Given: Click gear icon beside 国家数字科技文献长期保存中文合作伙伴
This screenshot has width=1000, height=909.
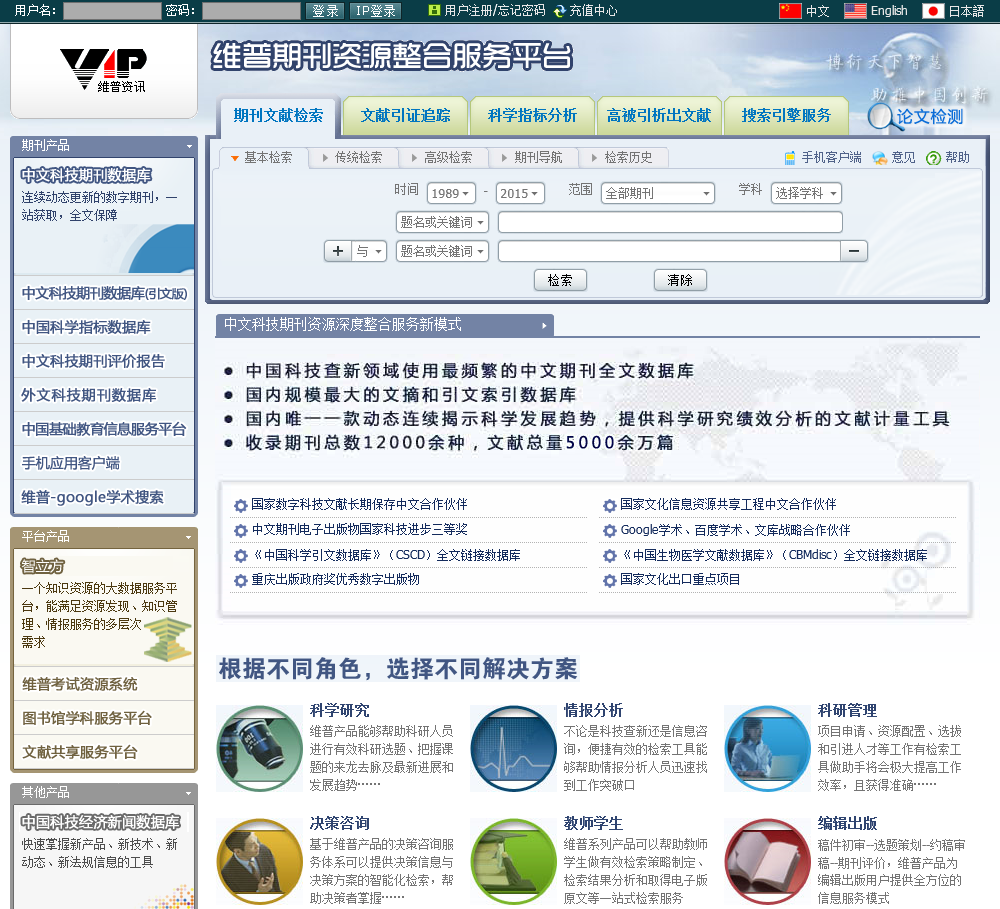Looking at the screenshot, I should 240,505.
